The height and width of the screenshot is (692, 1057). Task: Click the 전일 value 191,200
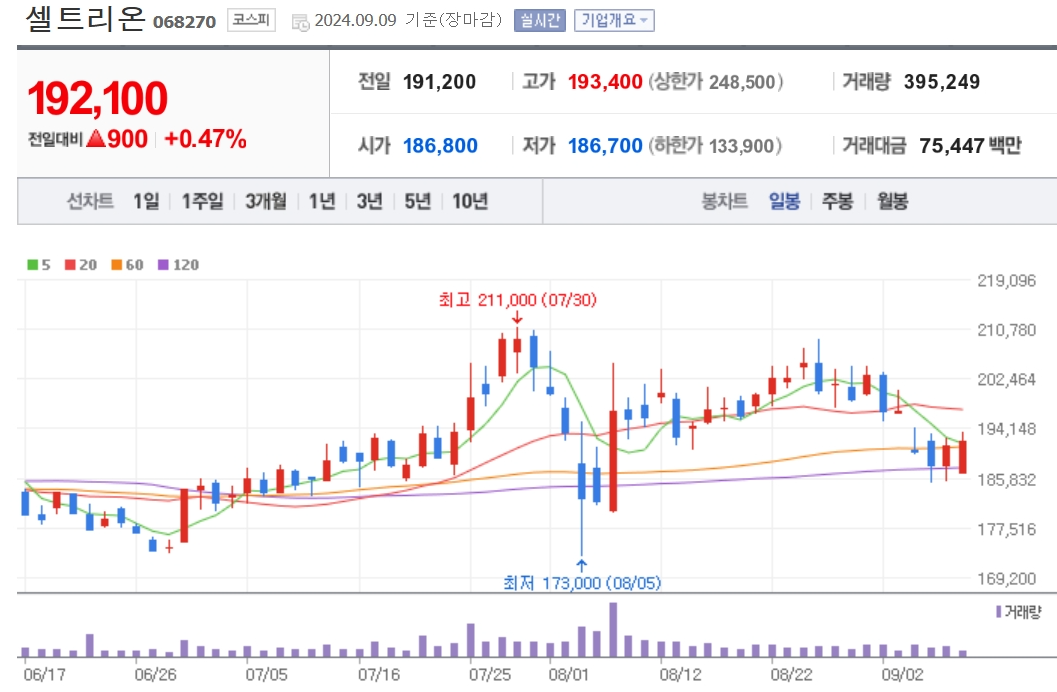pos(440,82)
